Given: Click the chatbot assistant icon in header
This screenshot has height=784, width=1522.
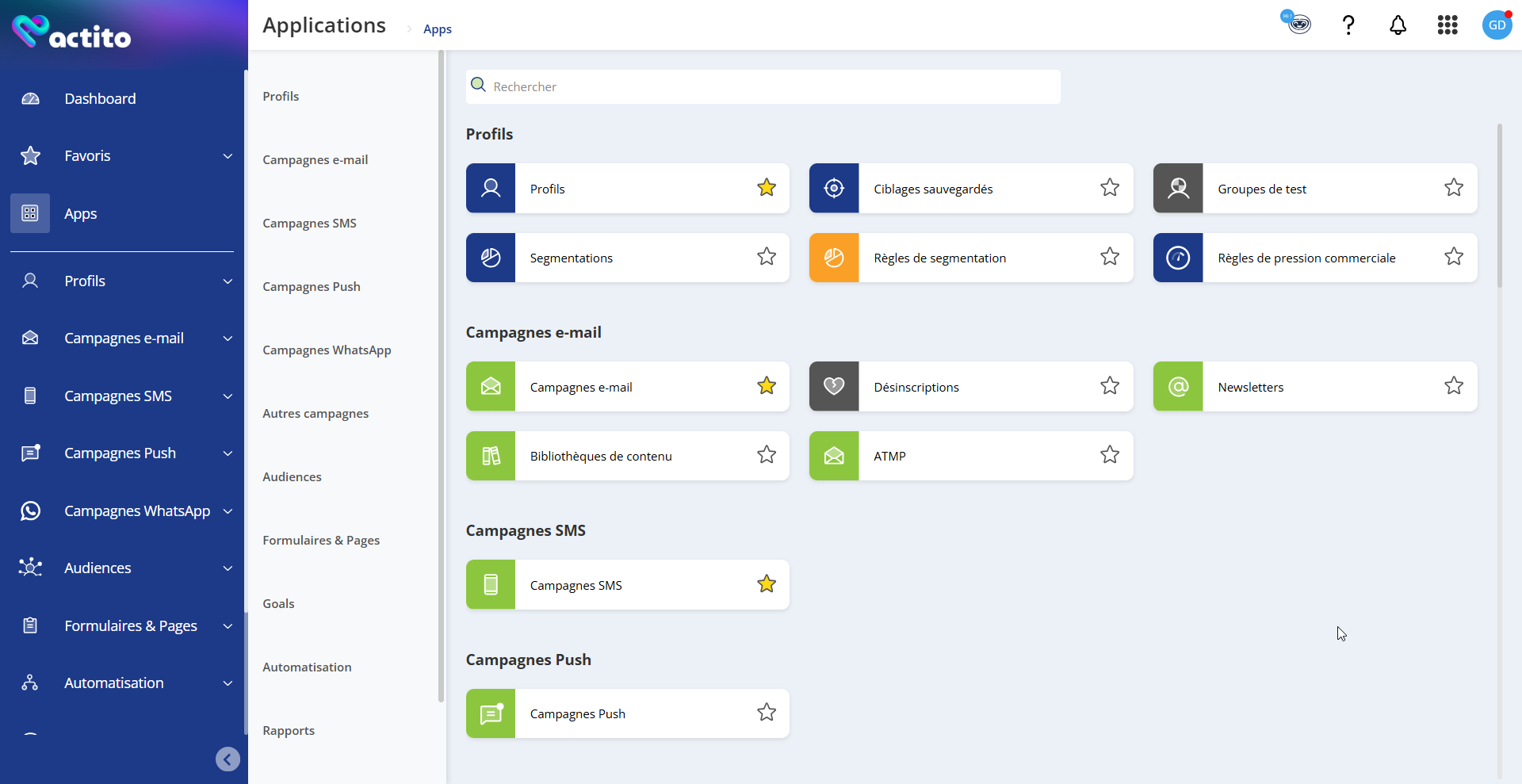Looking at the screenshot, I should point(1297,23).
